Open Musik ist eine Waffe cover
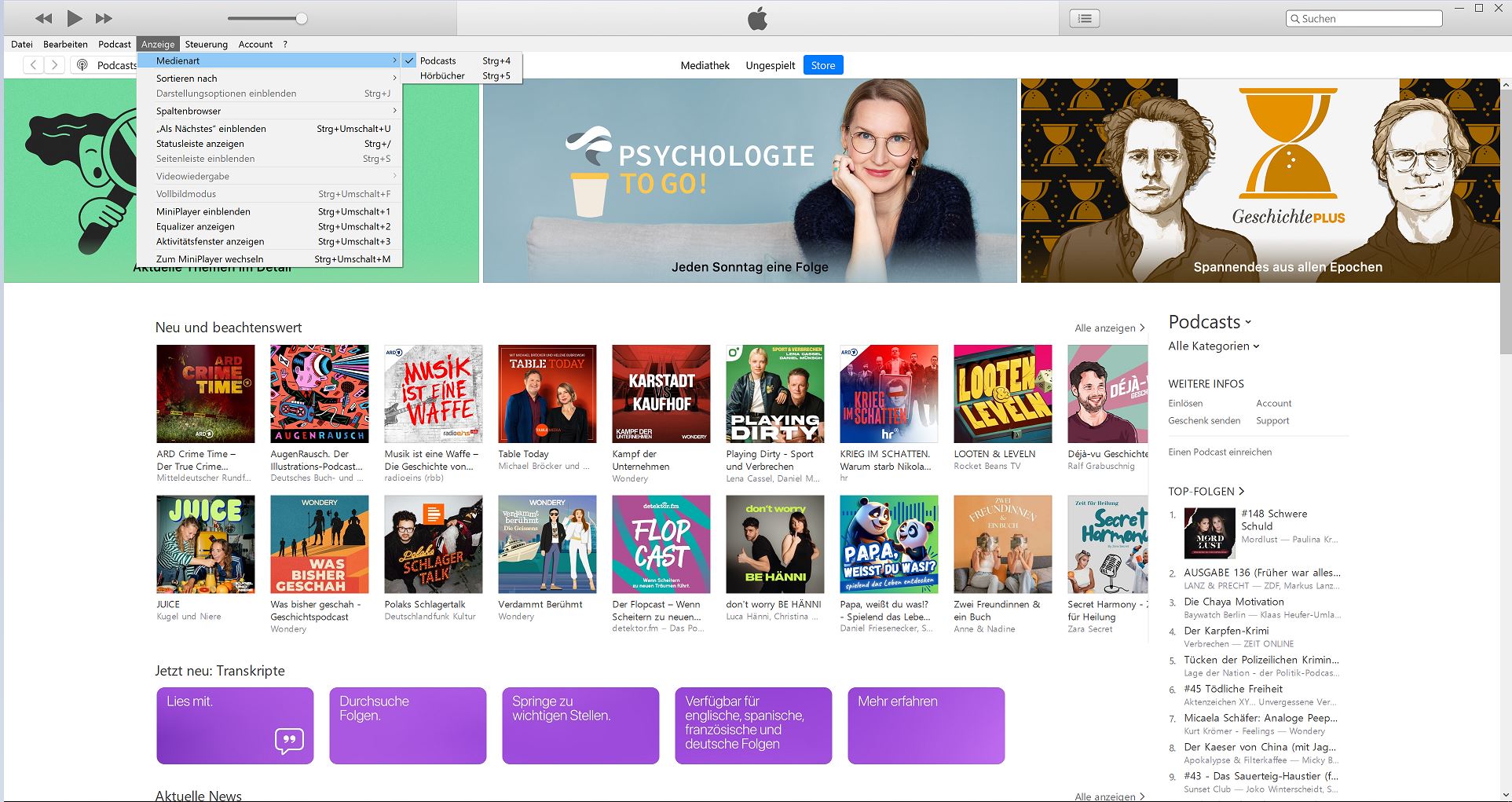 click(x=434, y=394)
